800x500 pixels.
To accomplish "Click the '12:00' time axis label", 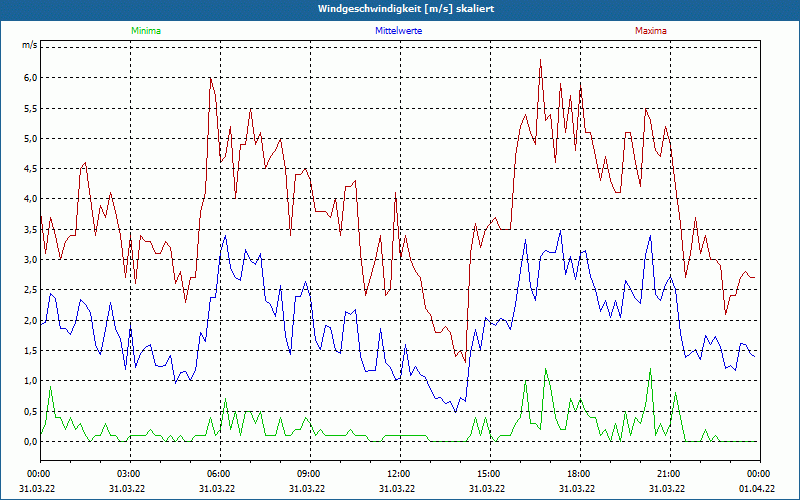I will [400, 474].
